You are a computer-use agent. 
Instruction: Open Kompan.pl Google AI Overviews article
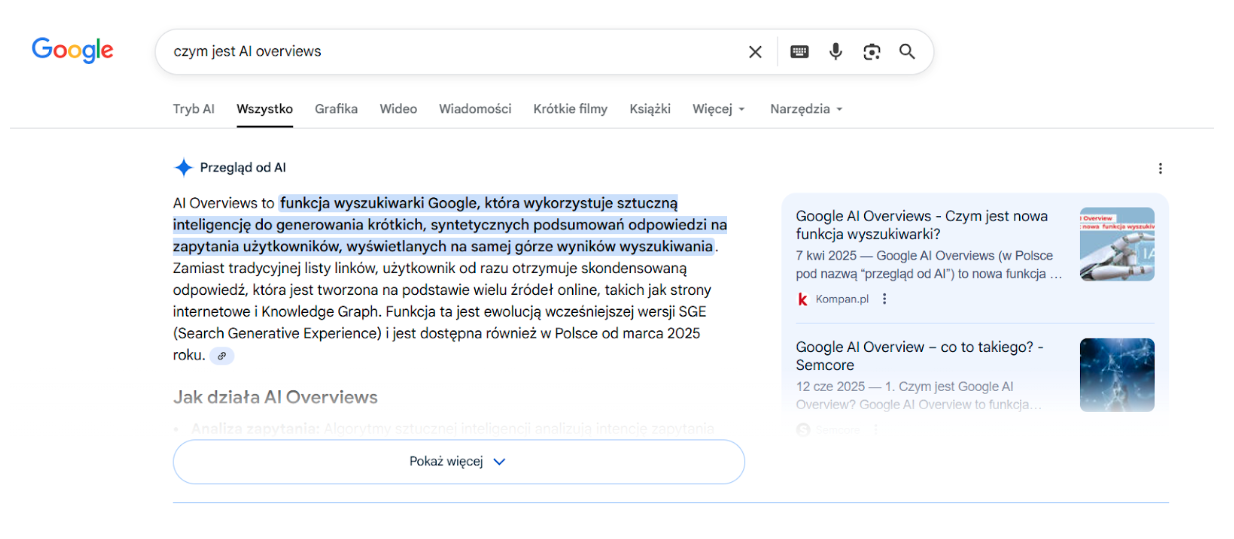[x=921, y=225]
